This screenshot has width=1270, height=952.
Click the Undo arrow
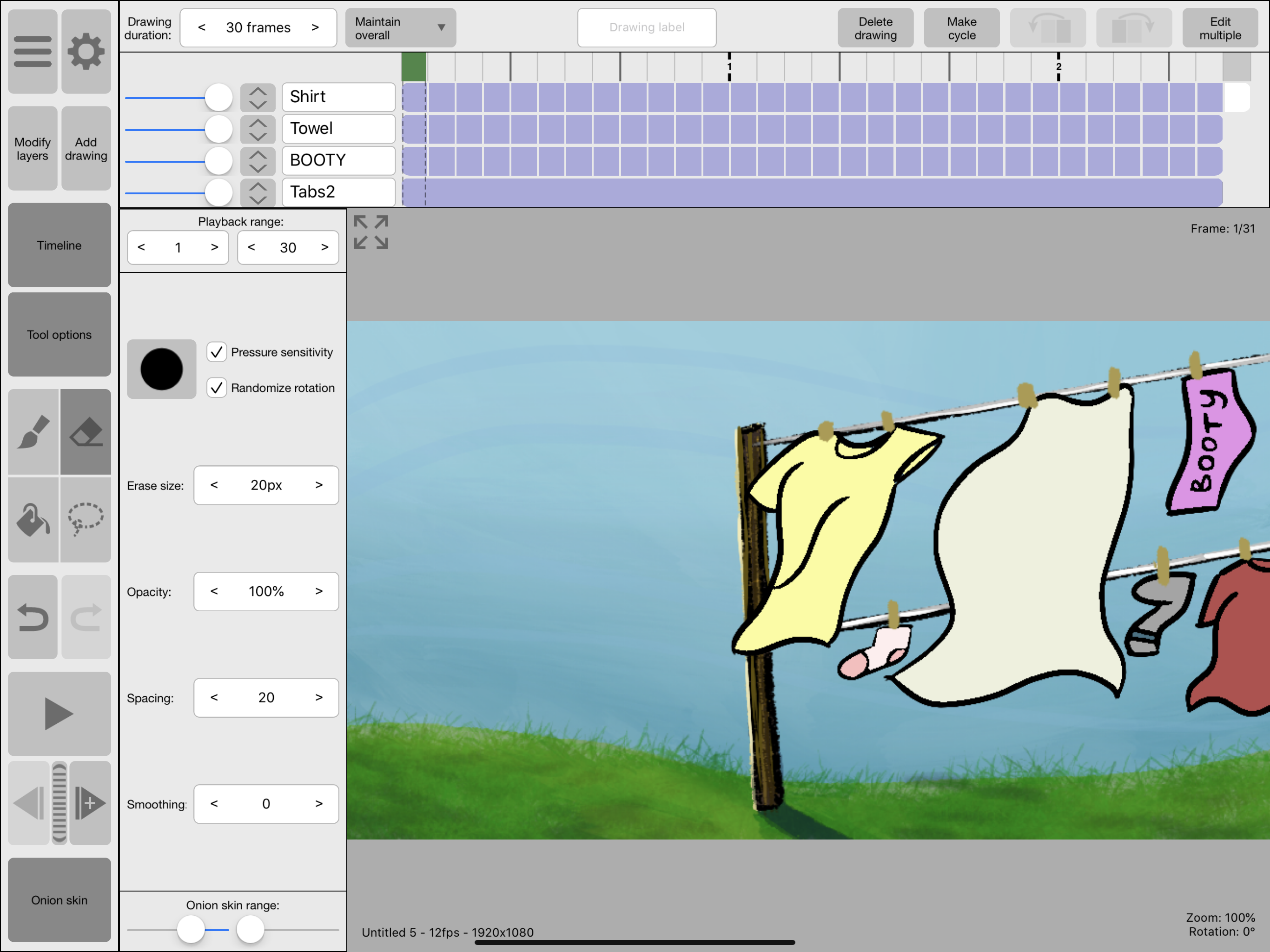(x=33, y=617)
